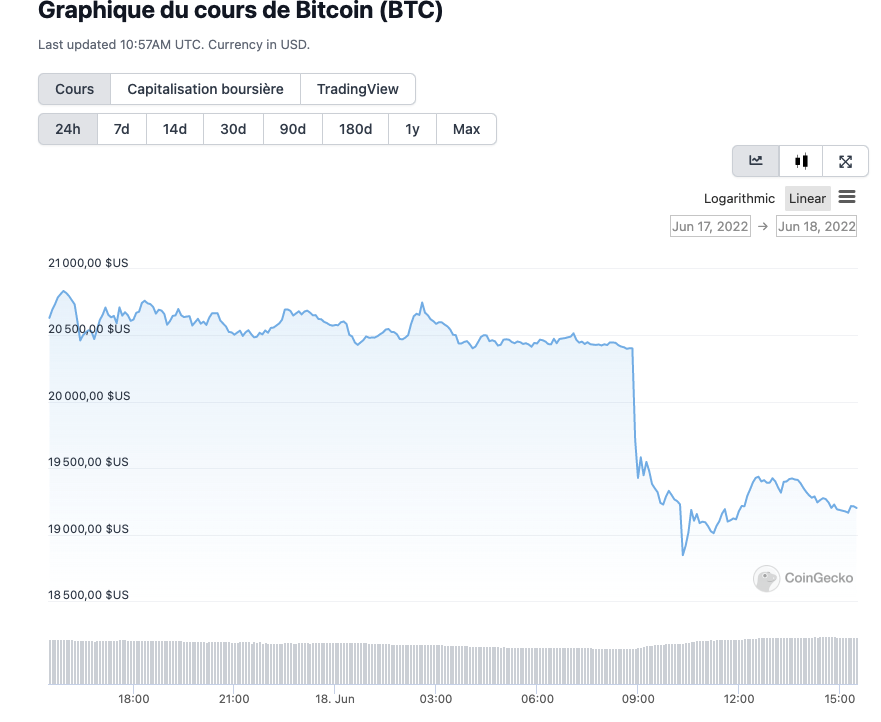The width and height of the screenshot is (881, 722).
Task: Switch to line chart view
Action: (756, 161)
